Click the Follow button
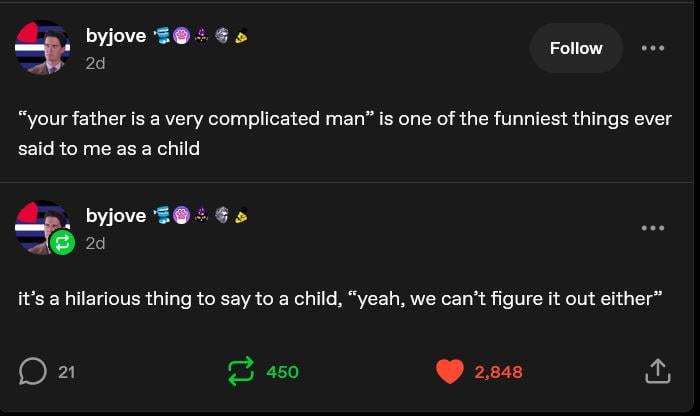The height and width of the screenshot is (416, 700). (575, 48)
